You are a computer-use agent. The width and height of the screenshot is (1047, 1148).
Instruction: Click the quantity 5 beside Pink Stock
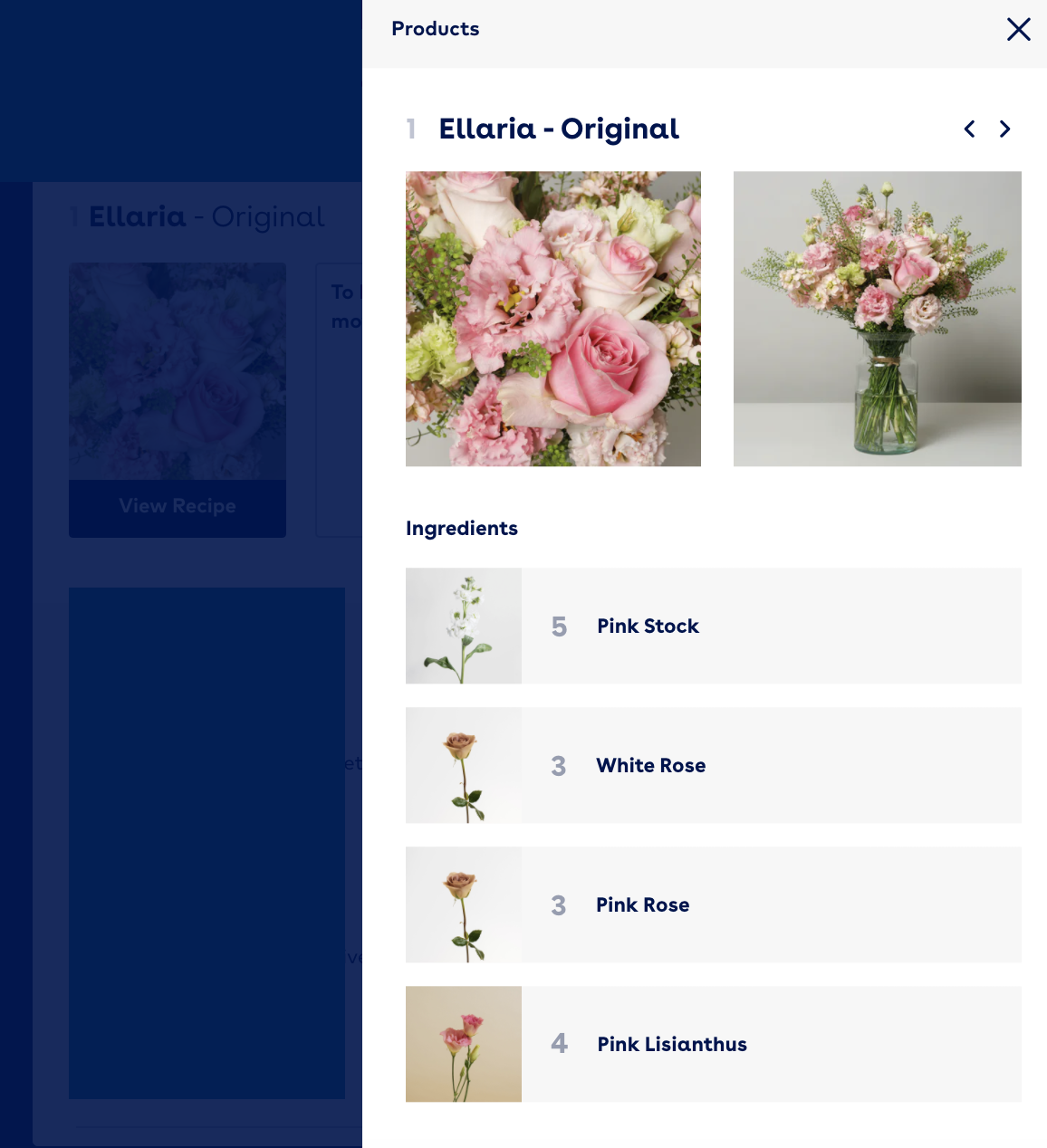[560, 627]
